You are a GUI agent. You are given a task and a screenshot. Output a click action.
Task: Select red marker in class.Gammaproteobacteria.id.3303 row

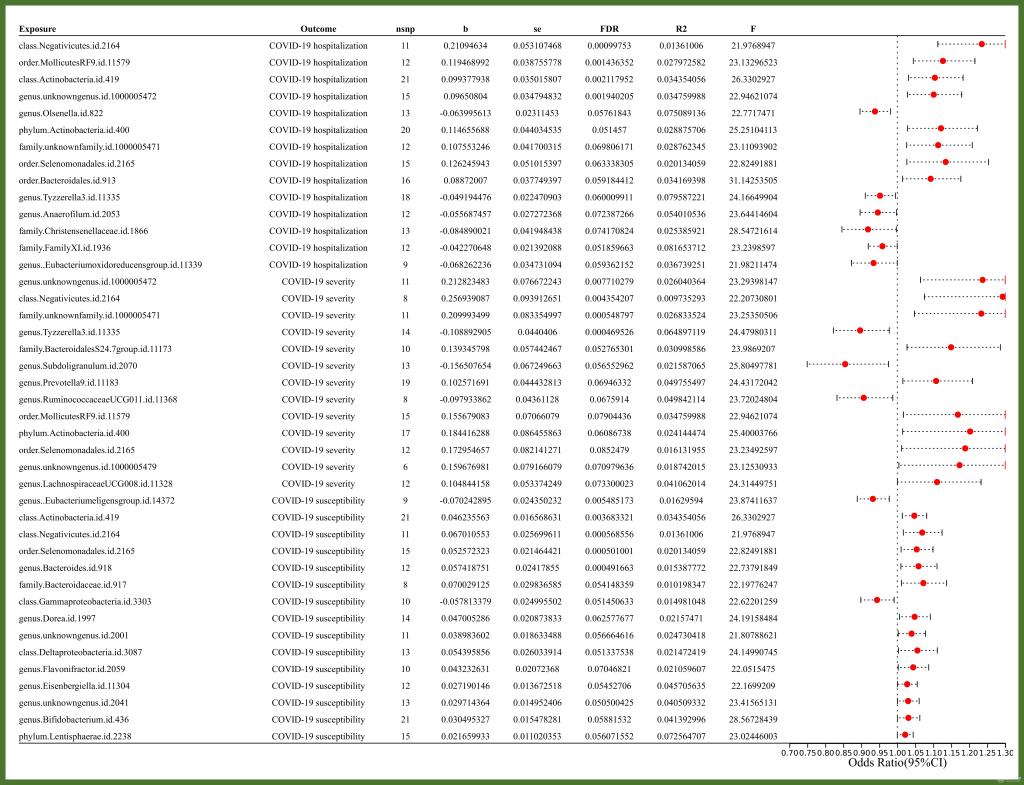click(877, 600)
